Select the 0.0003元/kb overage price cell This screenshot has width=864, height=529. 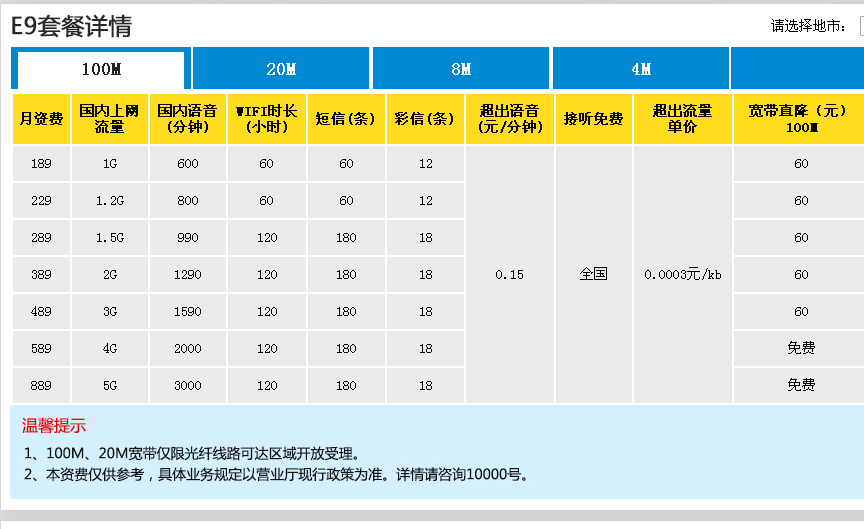pos(682,275)
